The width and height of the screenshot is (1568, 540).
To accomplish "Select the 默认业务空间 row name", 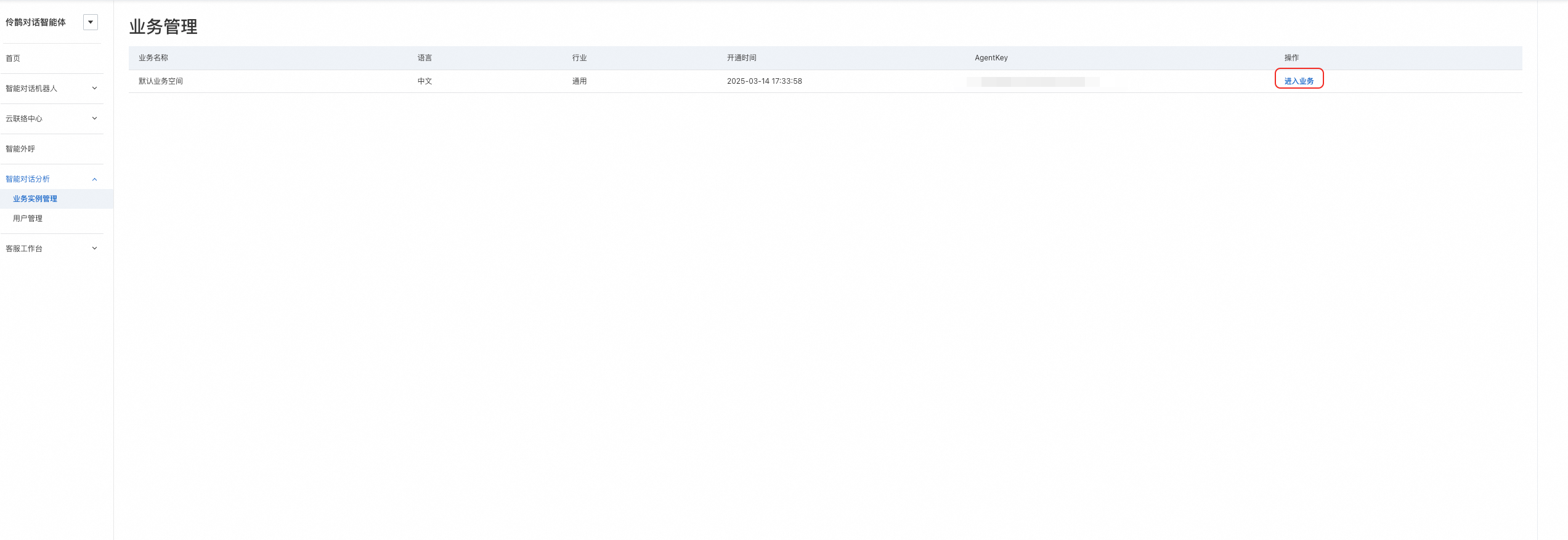I will pyautogui.click(x=161, y=81).
